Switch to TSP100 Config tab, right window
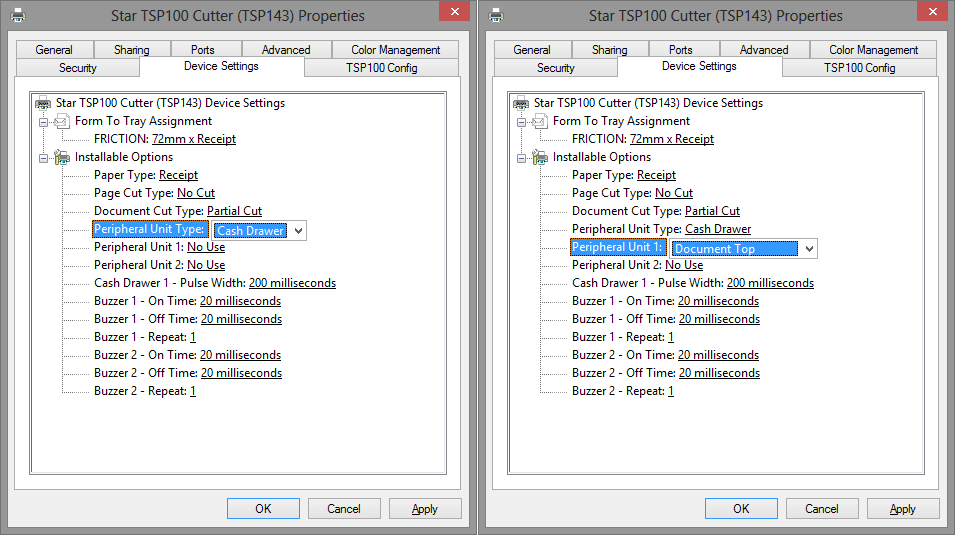 pos(859,68)
